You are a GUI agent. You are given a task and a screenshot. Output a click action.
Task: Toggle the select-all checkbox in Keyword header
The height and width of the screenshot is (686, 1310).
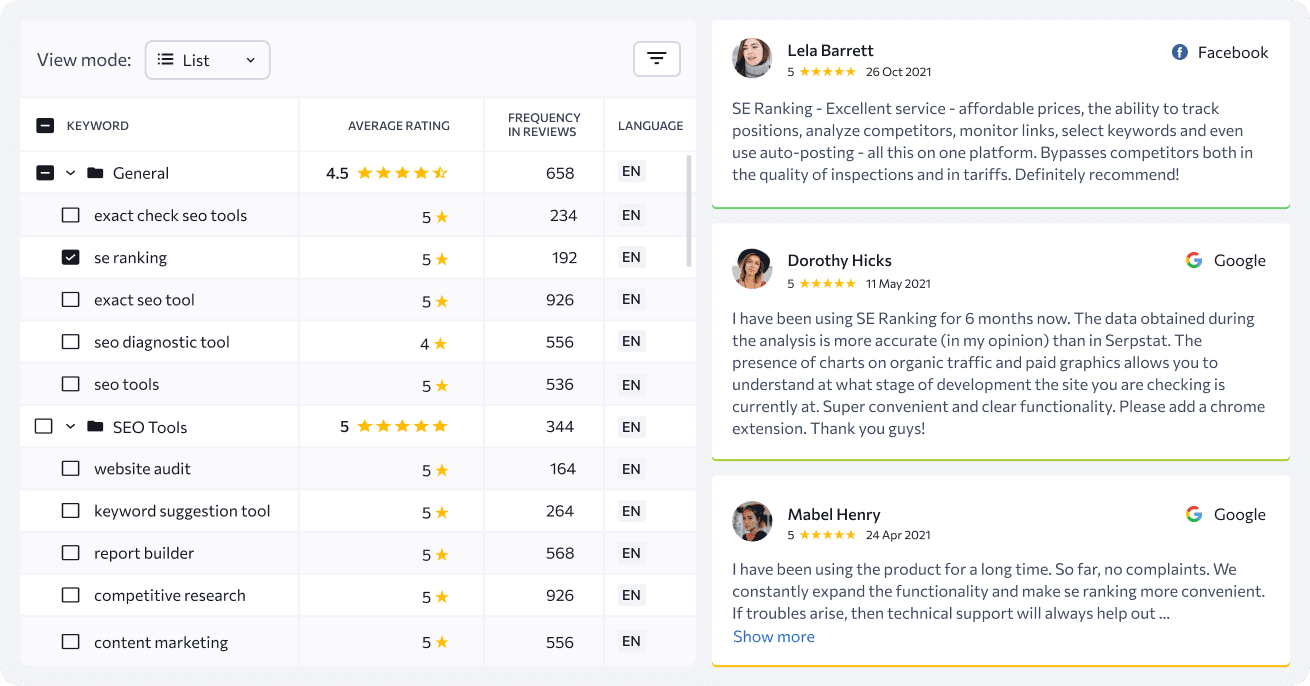[45, 126]
